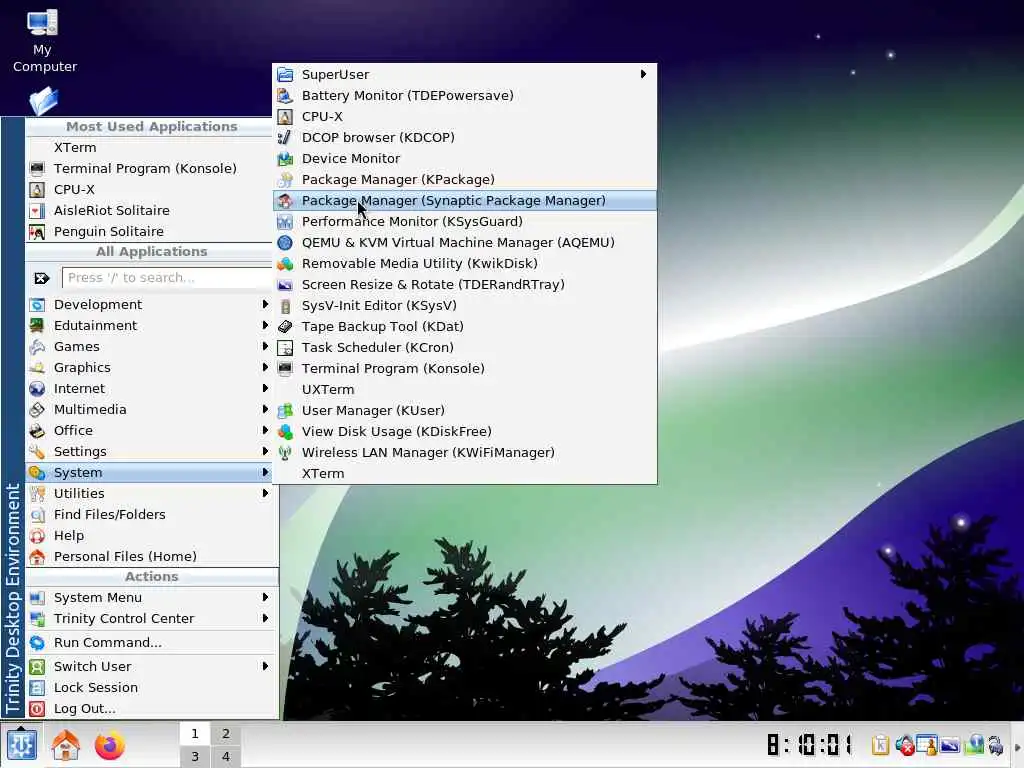Click the TDERandRTray screen resize icon
Image resolution: width=1024 pixels, height=768 pixels.
coord(285,285)
